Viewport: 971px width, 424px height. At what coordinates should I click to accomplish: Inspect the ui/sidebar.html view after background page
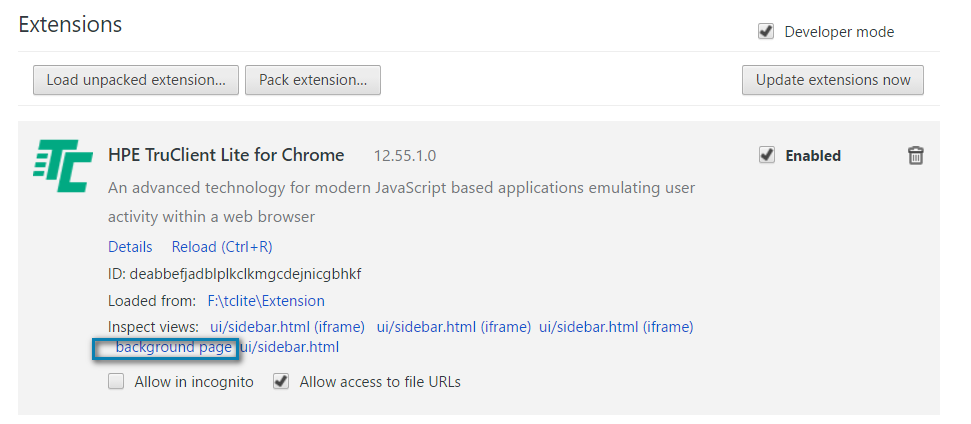(x=290, y=347)
